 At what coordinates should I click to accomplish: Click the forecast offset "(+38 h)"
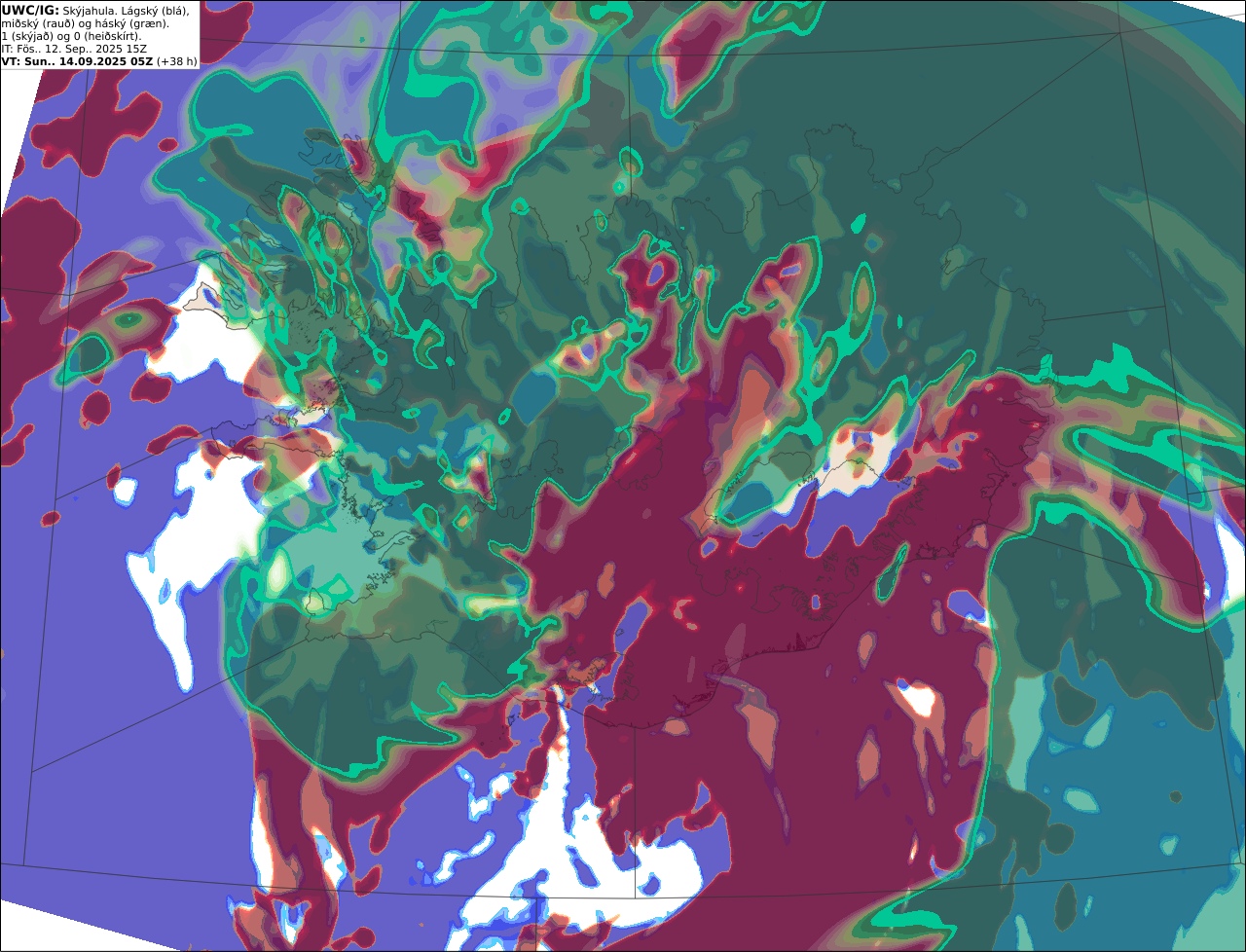(x=177, y=60)
